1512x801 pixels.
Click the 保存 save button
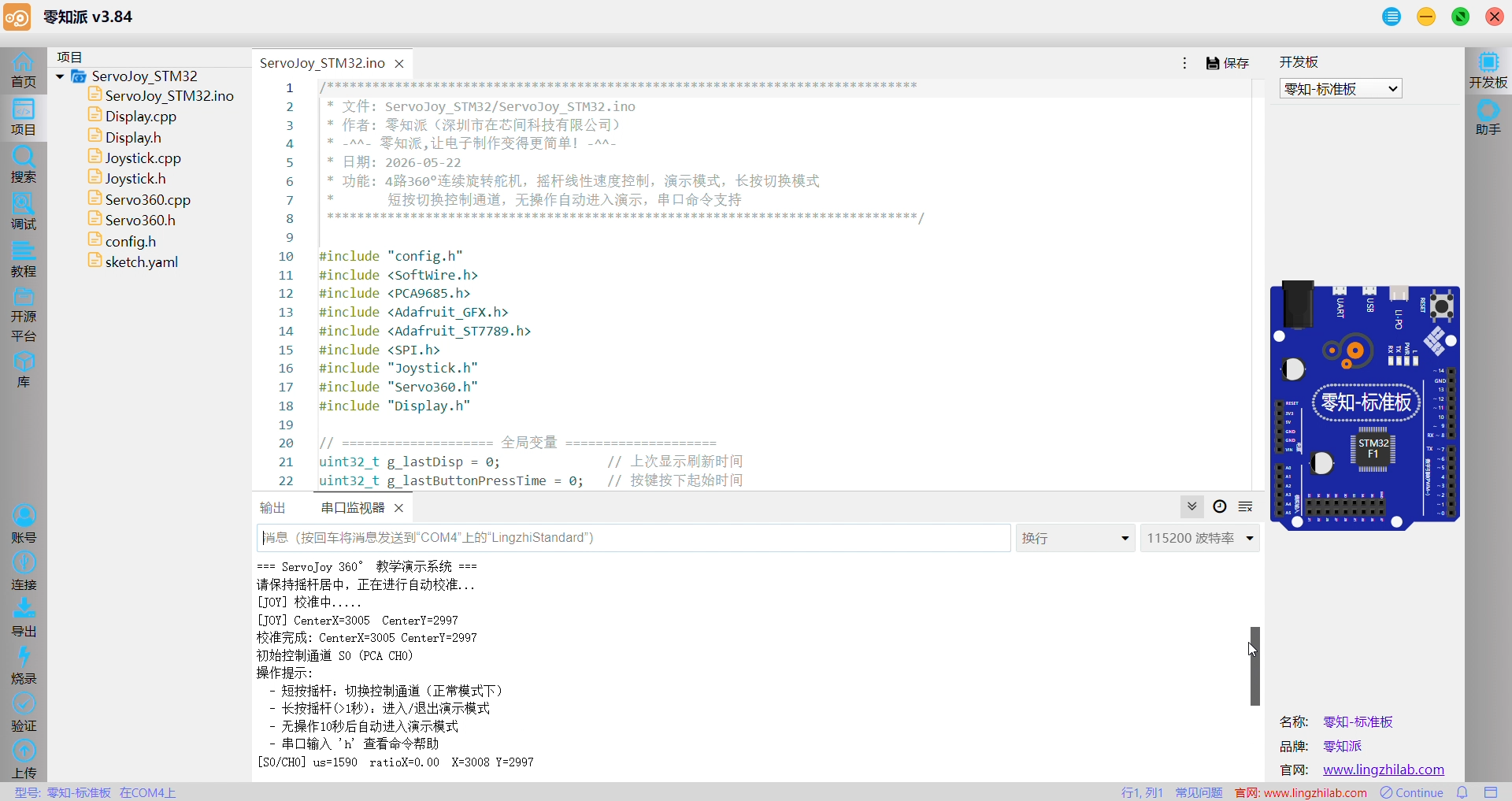click(x=1228, y=63)
